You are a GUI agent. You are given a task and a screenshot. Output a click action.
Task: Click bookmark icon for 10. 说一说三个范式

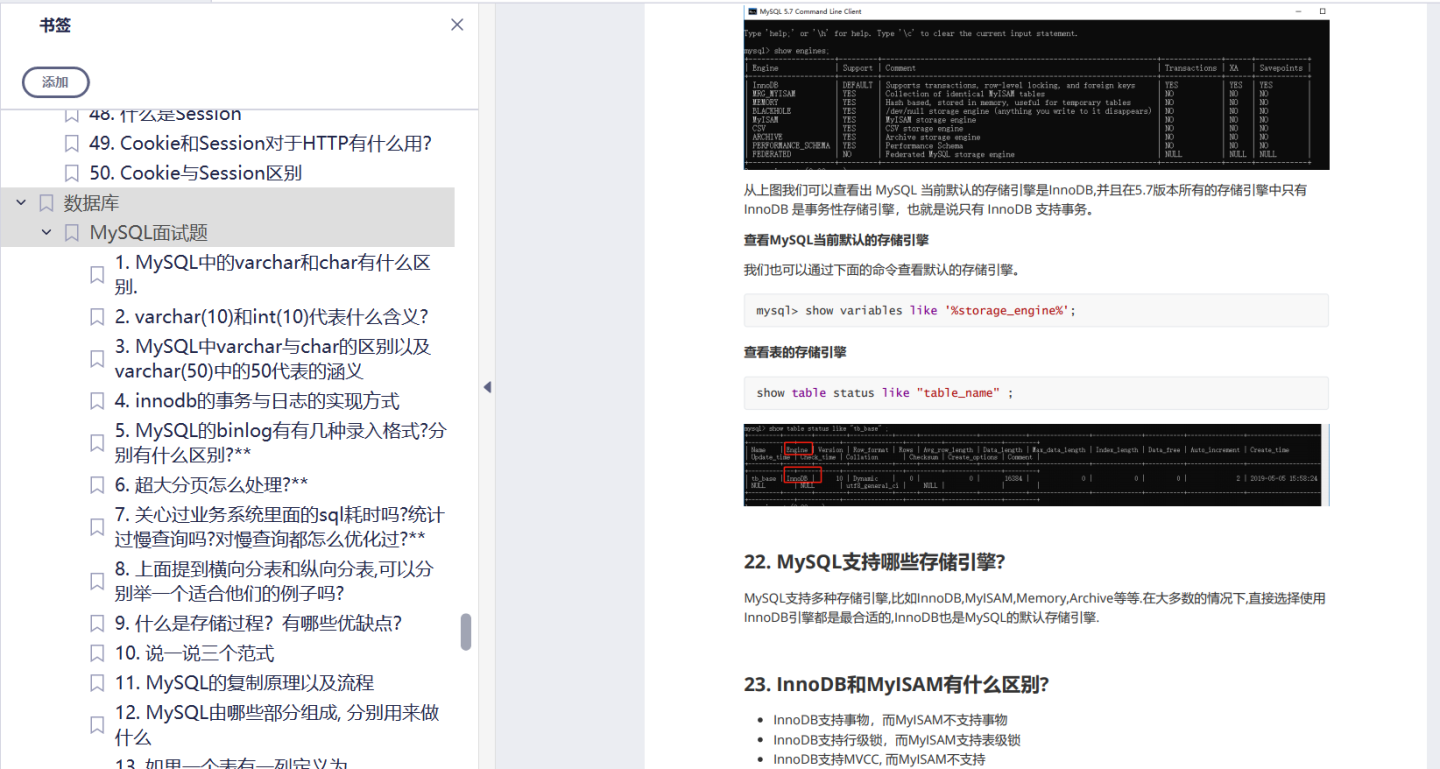point(97,653)
